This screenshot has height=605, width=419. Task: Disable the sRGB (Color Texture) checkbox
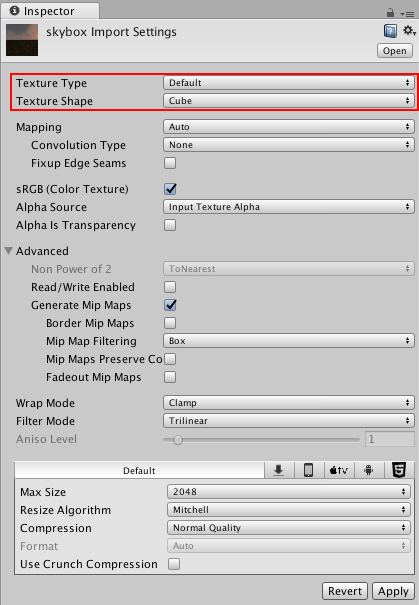[x=170, y=189]
